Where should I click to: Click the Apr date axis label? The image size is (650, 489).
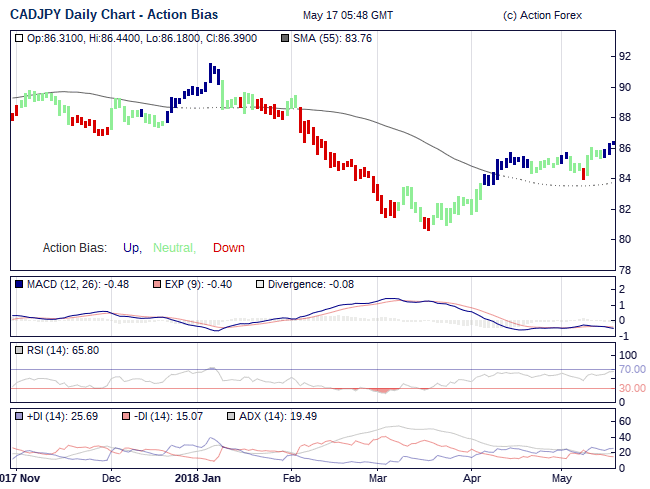(x=472, y=479)
